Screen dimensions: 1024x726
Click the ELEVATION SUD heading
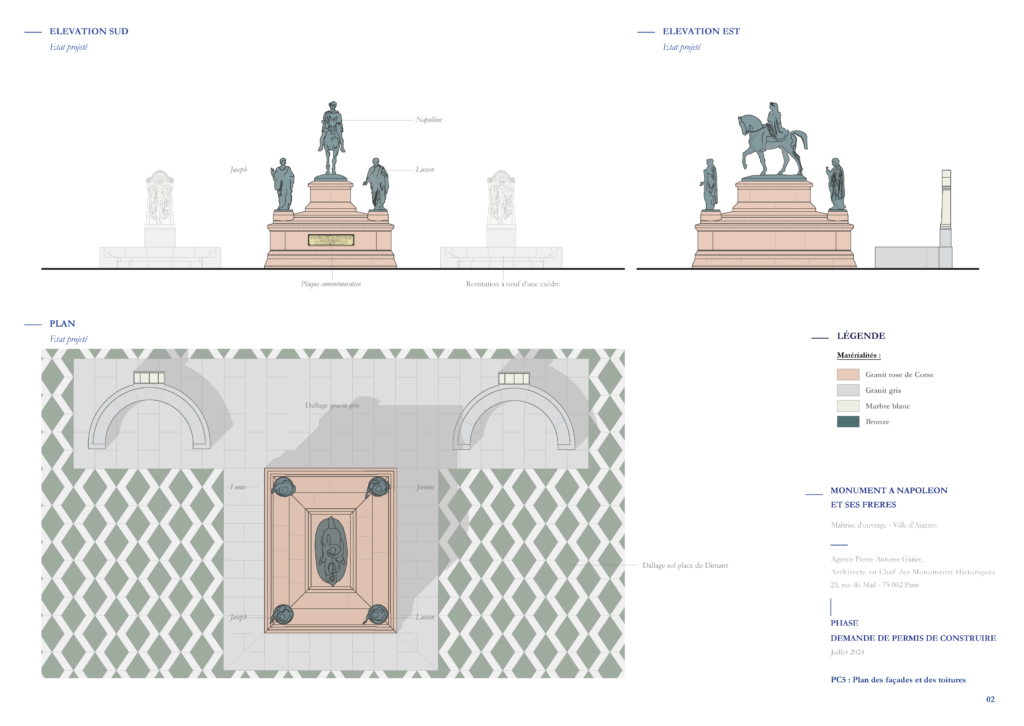click(89, 31)
